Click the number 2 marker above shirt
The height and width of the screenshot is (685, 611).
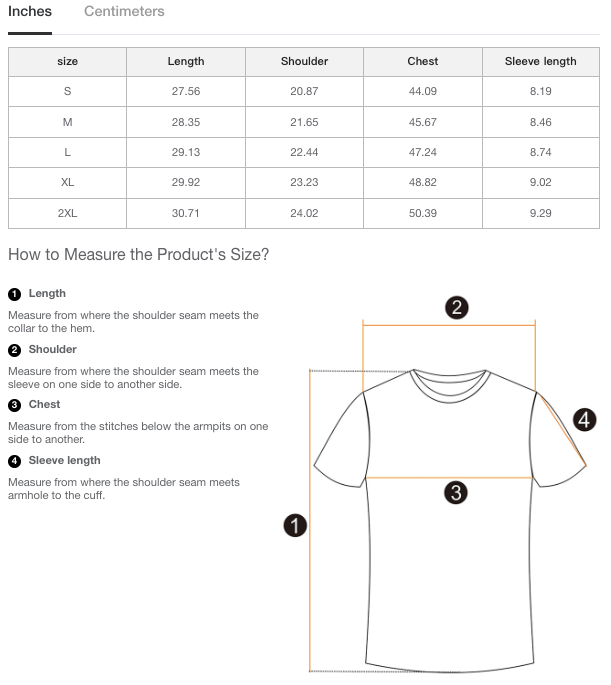tap(456, 307)
